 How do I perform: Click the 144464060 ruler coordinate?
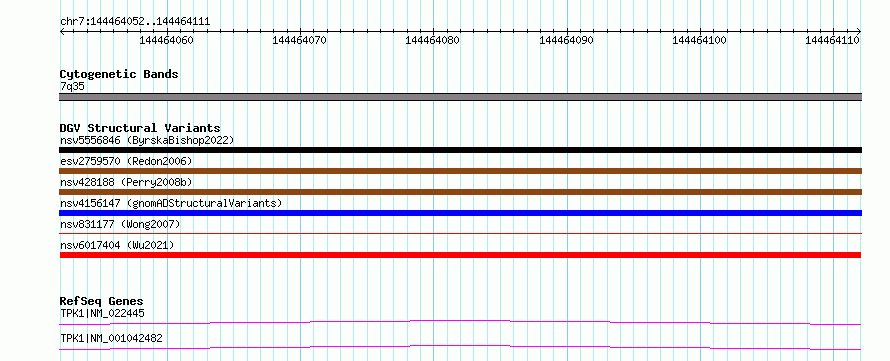[166, 40]
